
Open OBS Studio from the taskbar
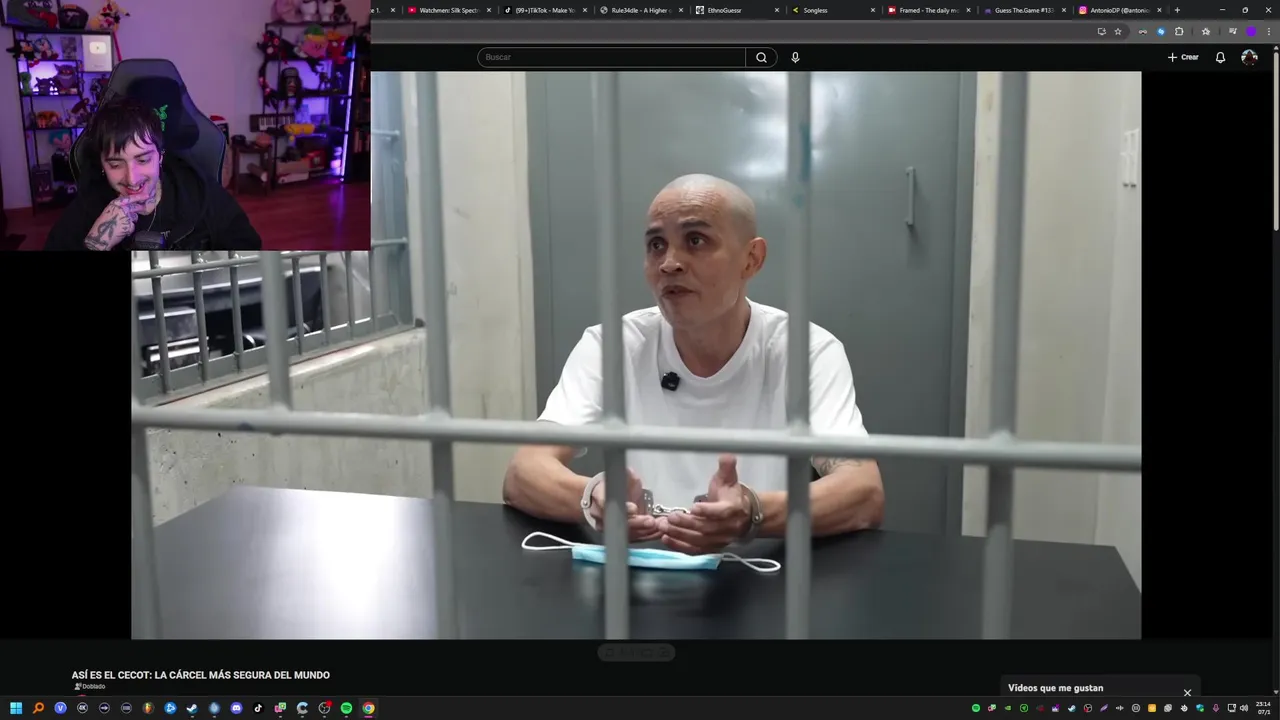pyautogui.click(x=324, y=708)
